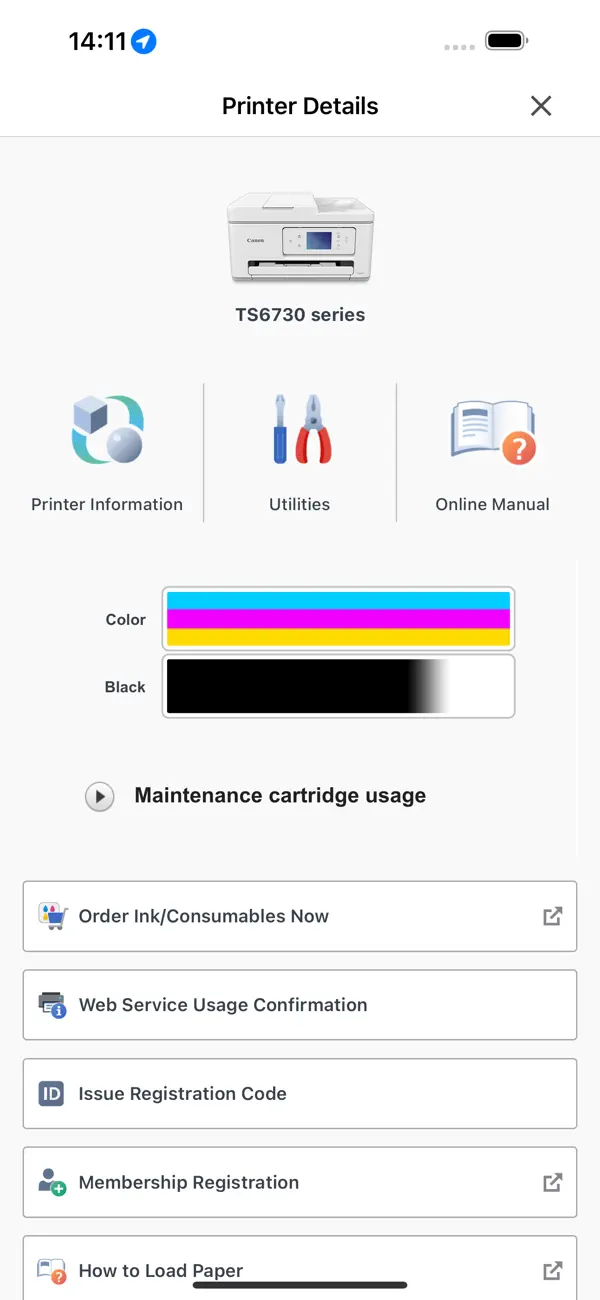Open Web Service Usage Confirmation

click(300, 1004)
